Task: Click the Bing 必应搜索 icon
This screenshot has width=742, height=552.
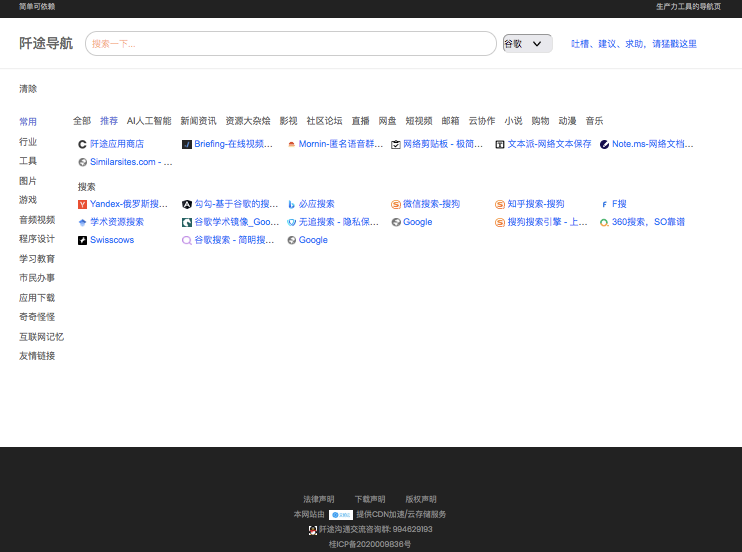Action: pos(292,205)
